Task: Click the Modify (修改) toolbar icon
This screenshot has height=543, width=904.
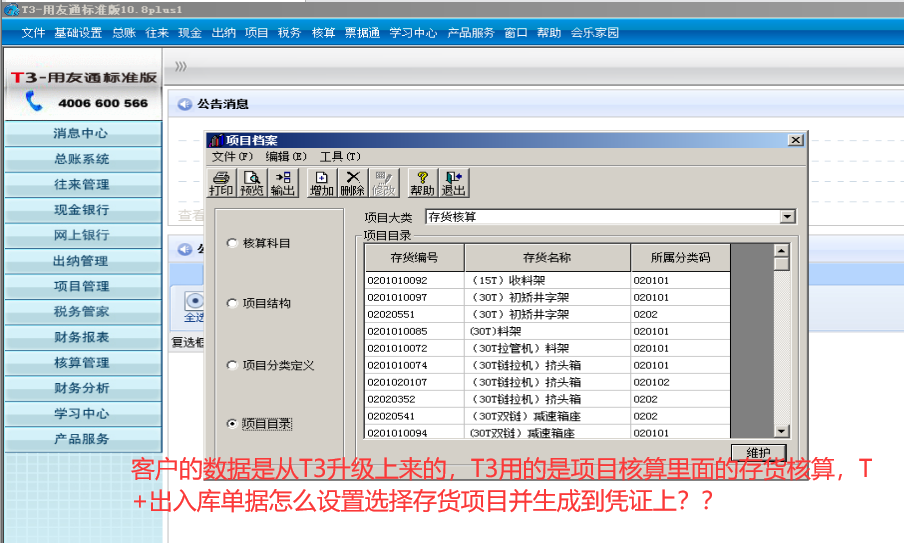Action: (x=383, y=183)
